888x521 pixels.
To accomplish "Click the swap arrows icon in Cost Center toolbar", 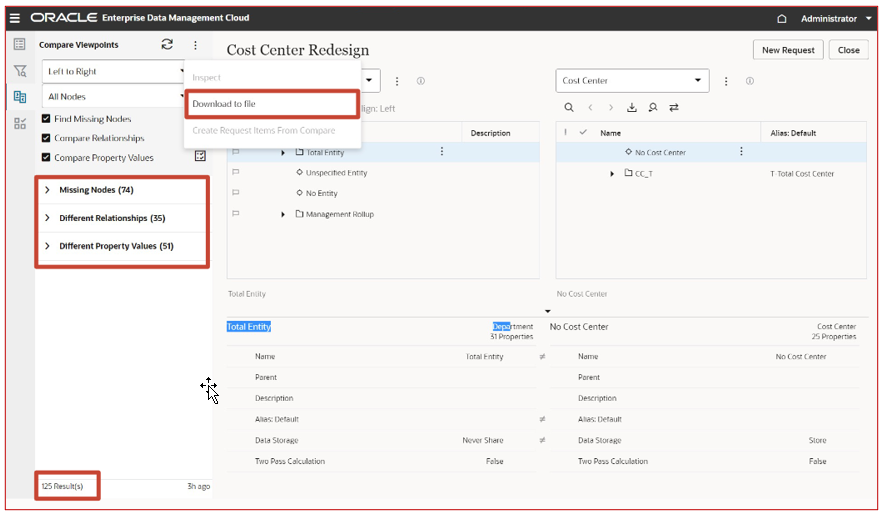I will point(674,107).
